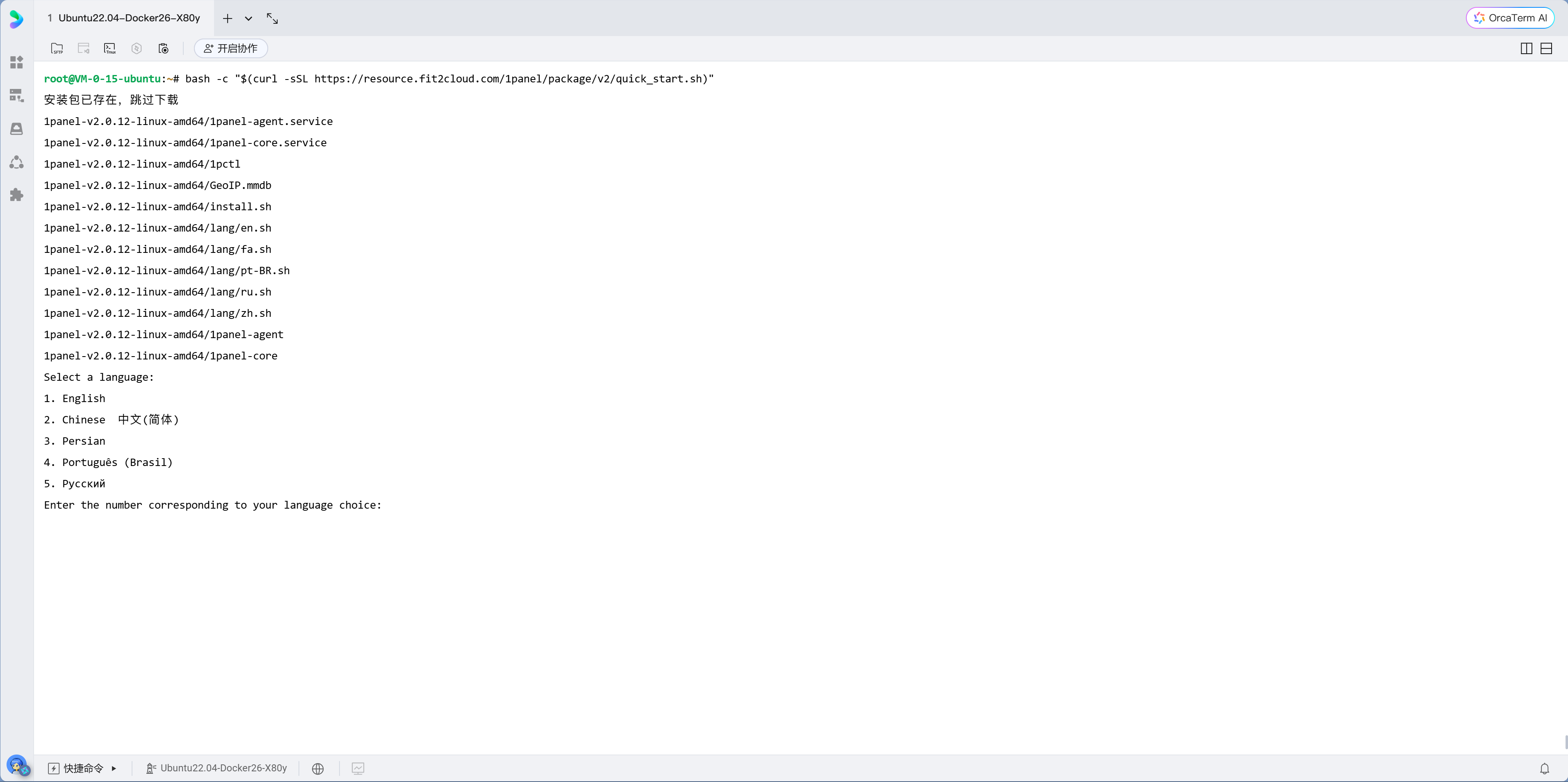Open the apps dashboard in the sidebar

[16, 61]
